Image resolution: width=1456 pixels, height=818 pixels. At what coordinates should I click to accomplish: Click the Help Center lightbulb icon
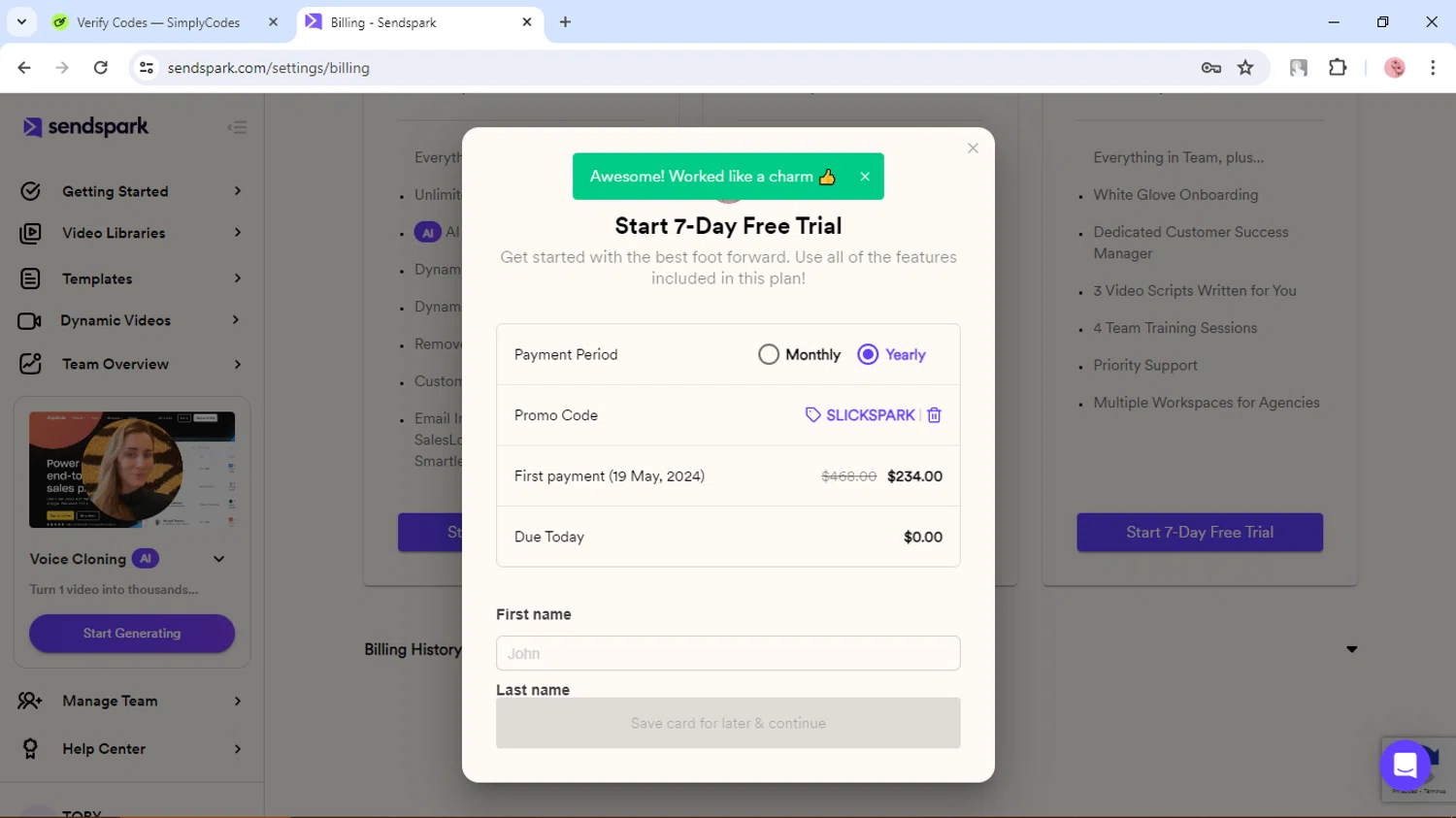click(30, 749)
